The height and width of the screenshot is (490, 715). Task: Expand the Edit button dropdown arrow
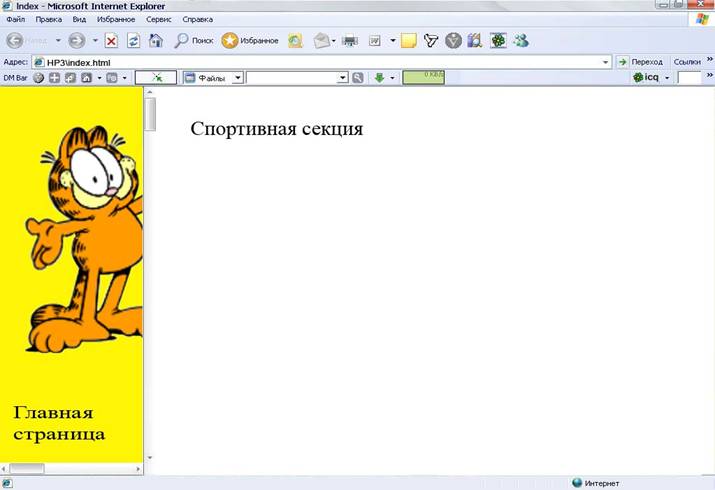click(x=393, y=41)
